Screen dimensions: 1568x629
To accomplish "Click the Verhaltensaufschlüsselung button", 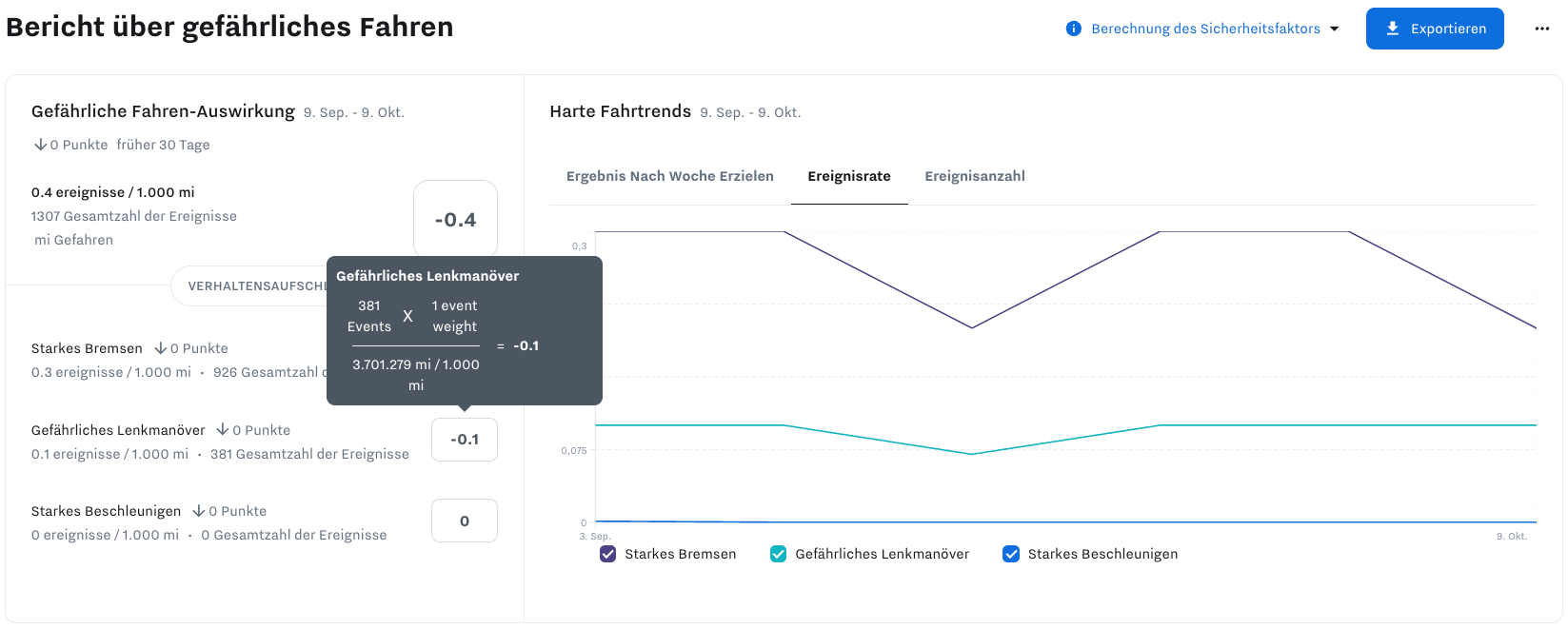I will click(x=249, y=285).
